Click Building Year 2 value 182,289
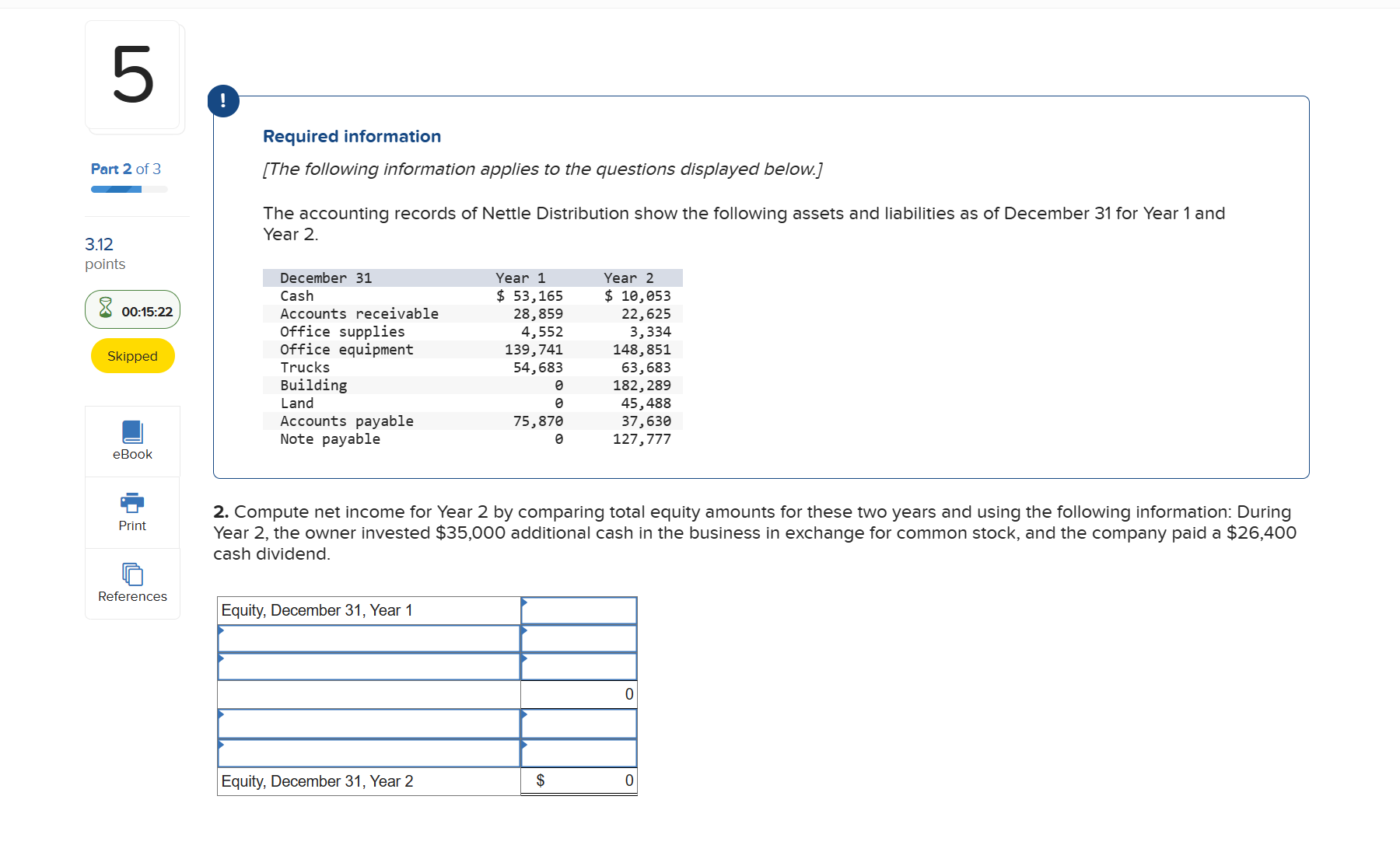The image size is (1400, 845). (x=642, y=386)
